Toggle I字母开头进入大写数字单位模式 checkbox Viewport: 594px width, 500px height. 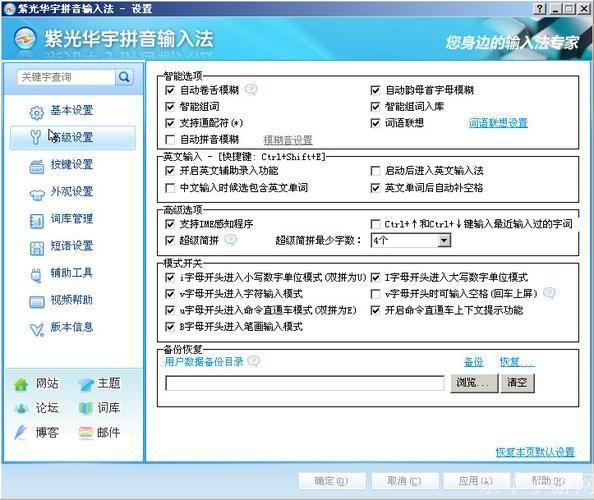click(x=375, y=278)
